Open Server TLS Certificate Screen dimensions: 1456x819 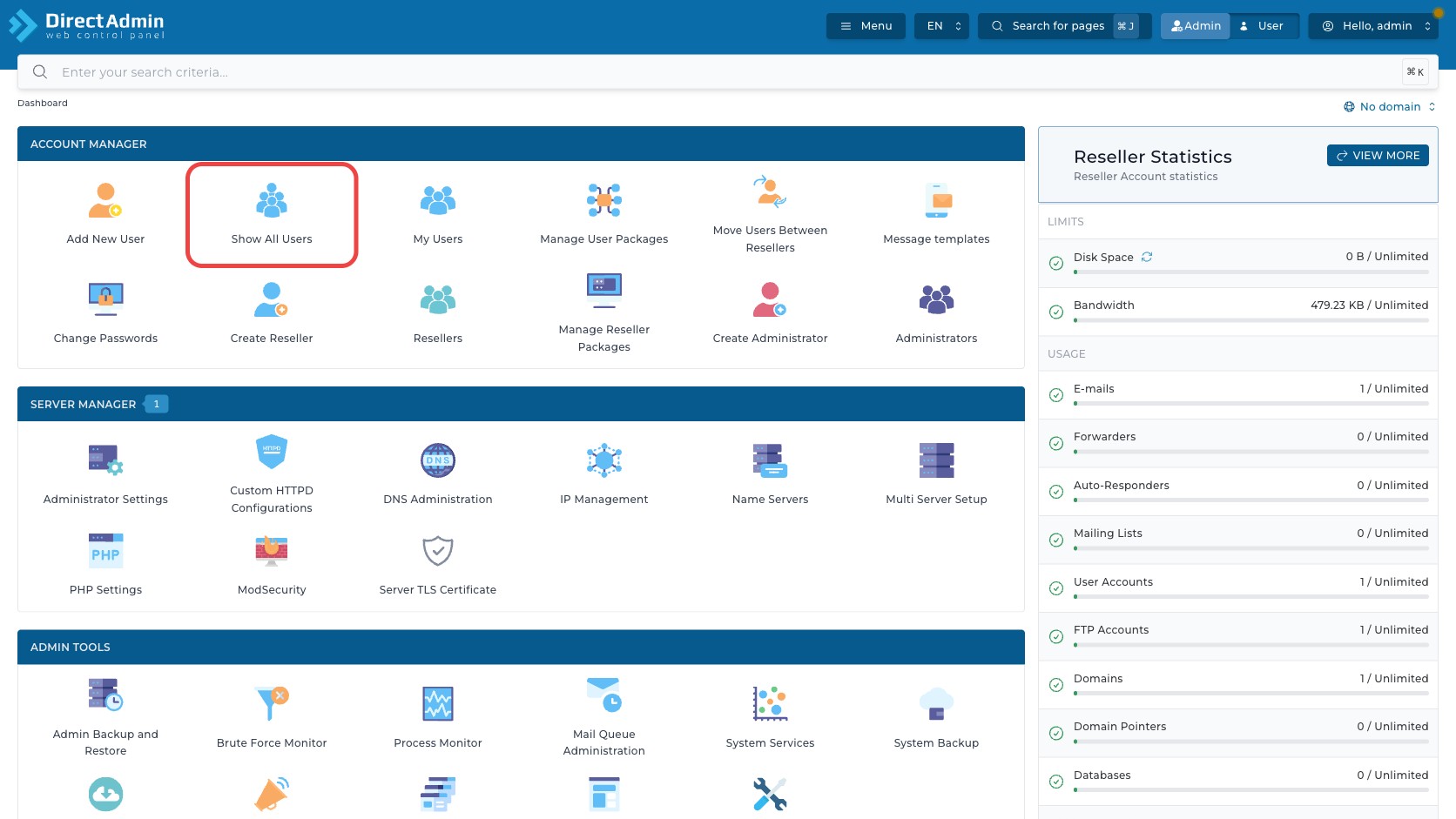click(x=438, y=564)
